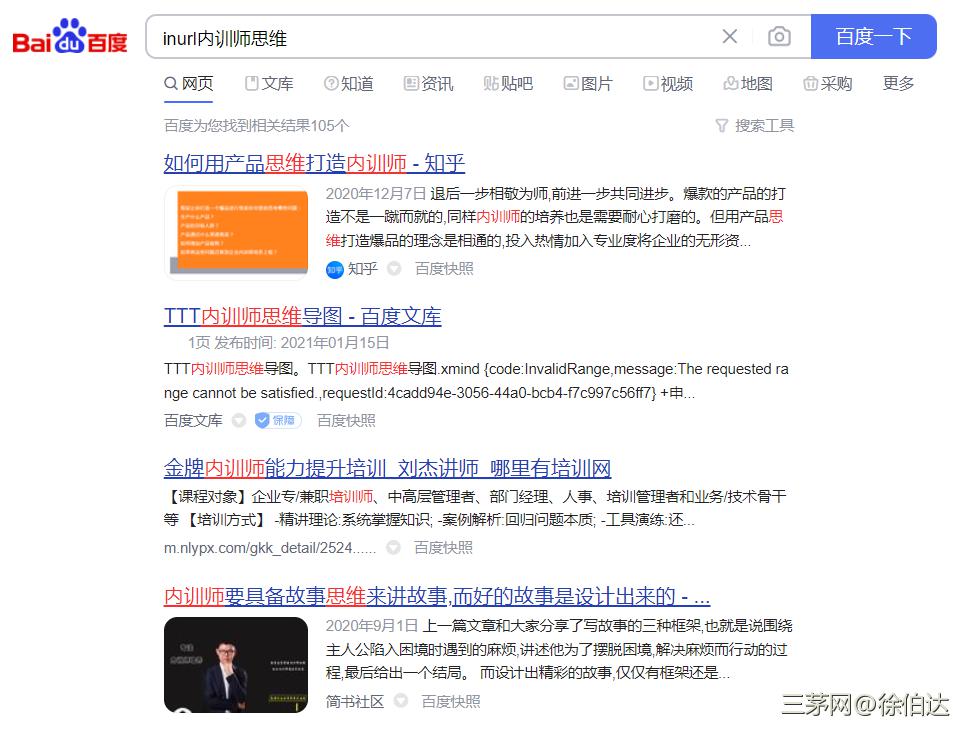This screenshot has height=737, width=953.
Task: Expand the dropdown arrow next to 简书社区
Action: (401, 701)
